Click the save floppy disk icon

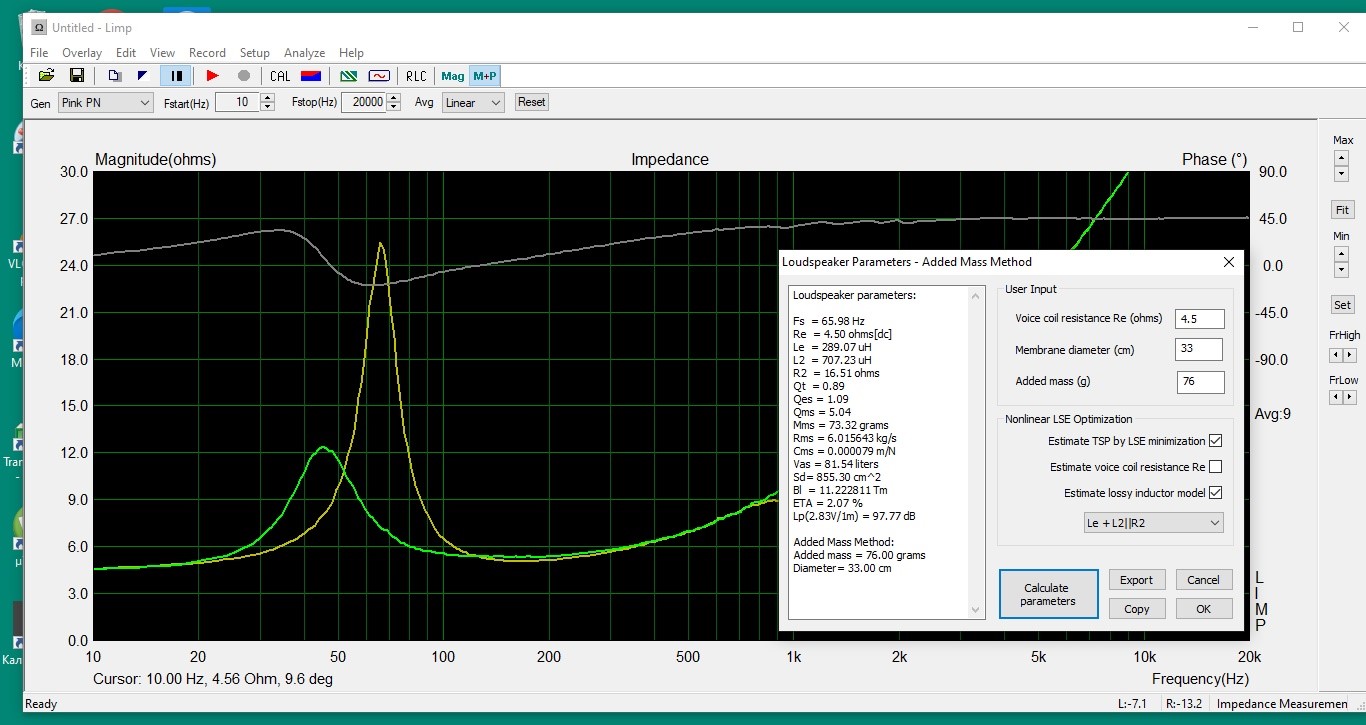point(76,76)
